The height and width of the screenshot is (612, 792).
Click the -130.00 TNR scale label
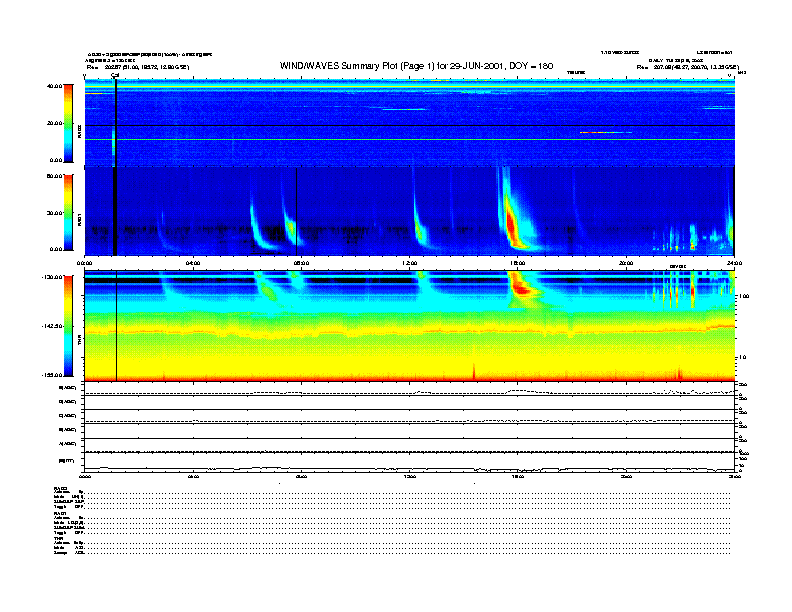click(x=52, y=277)
